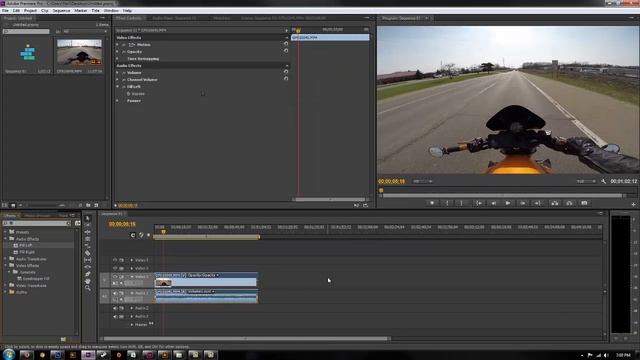Reset the Channel Volume effect
This screenshot has width=640, height=360.
[286, 78]
